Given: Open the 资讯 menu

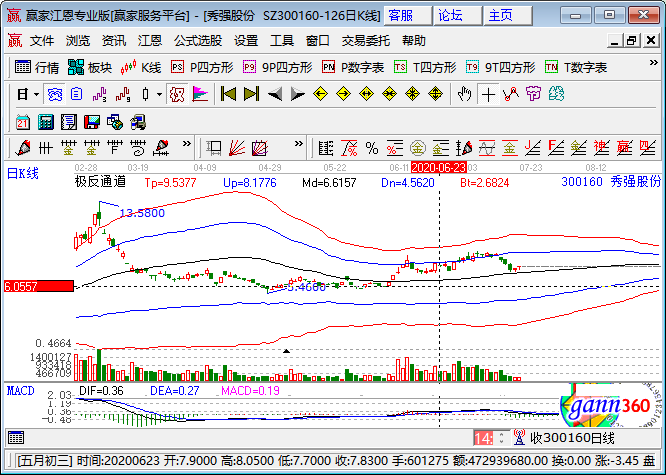Looking at the screenshot, I should (x=114, y=41).
